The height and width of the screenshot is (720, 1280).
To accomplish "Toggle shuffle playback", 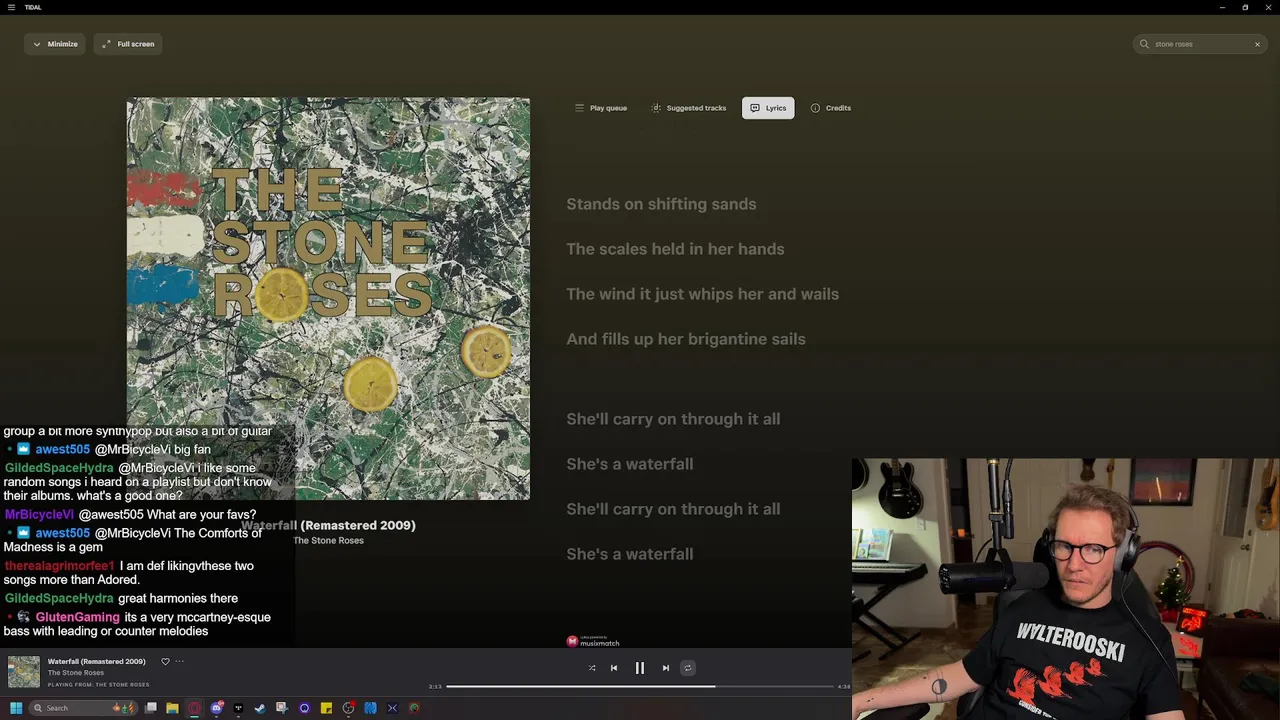I will (x=592, y=668).
